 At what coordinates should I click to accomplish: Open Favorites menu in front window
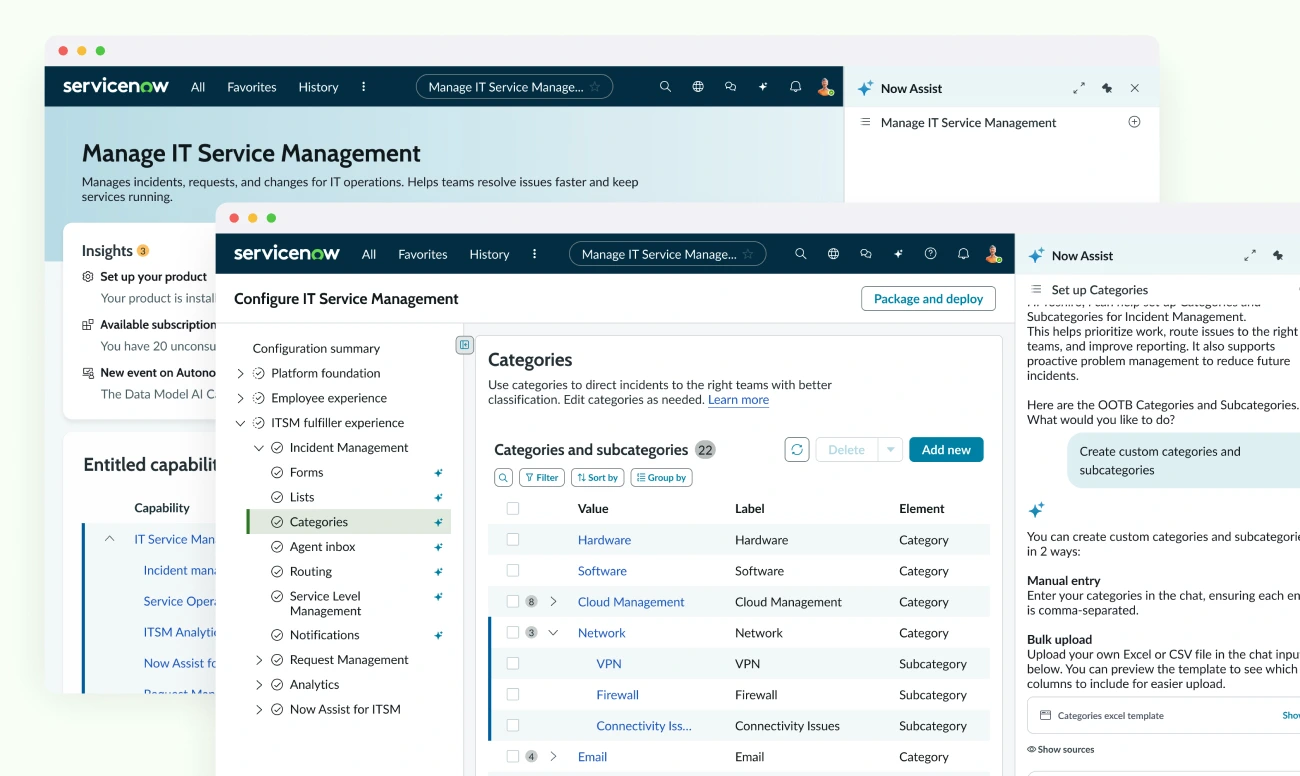tap(423, 254)
